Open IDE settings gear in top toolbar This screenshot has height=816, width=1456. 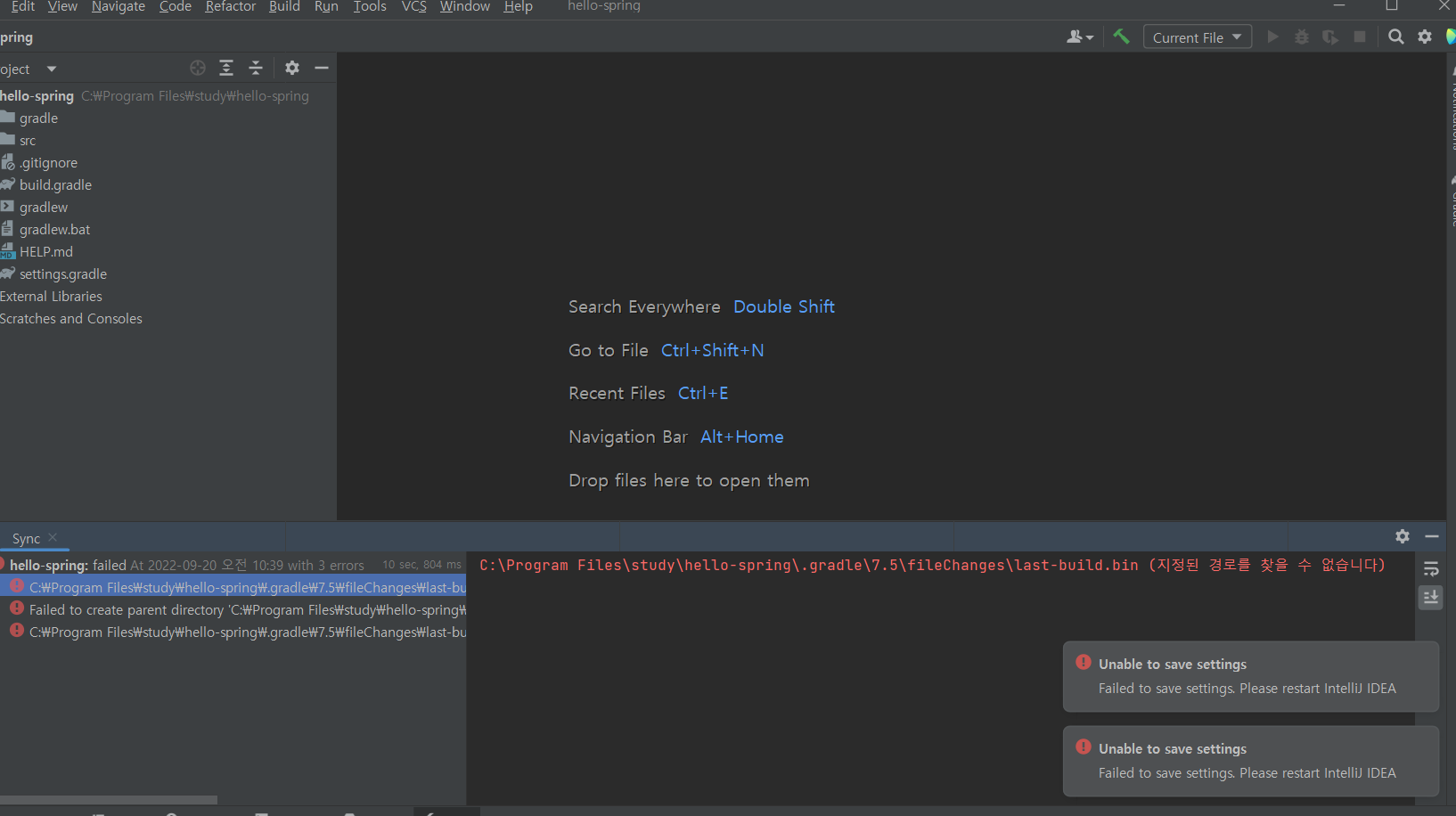coord(1425,37)
